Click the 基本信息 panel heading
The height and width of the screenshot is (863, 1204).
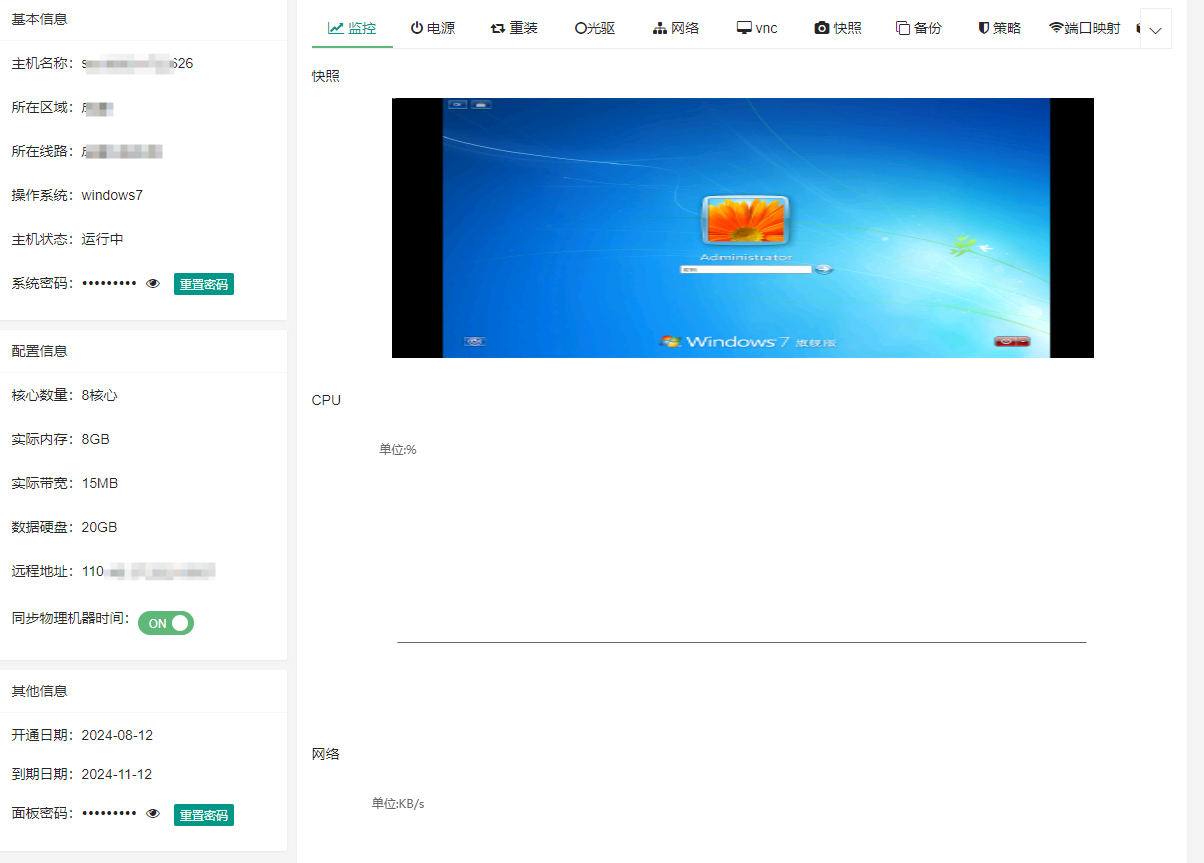[40, 19]
